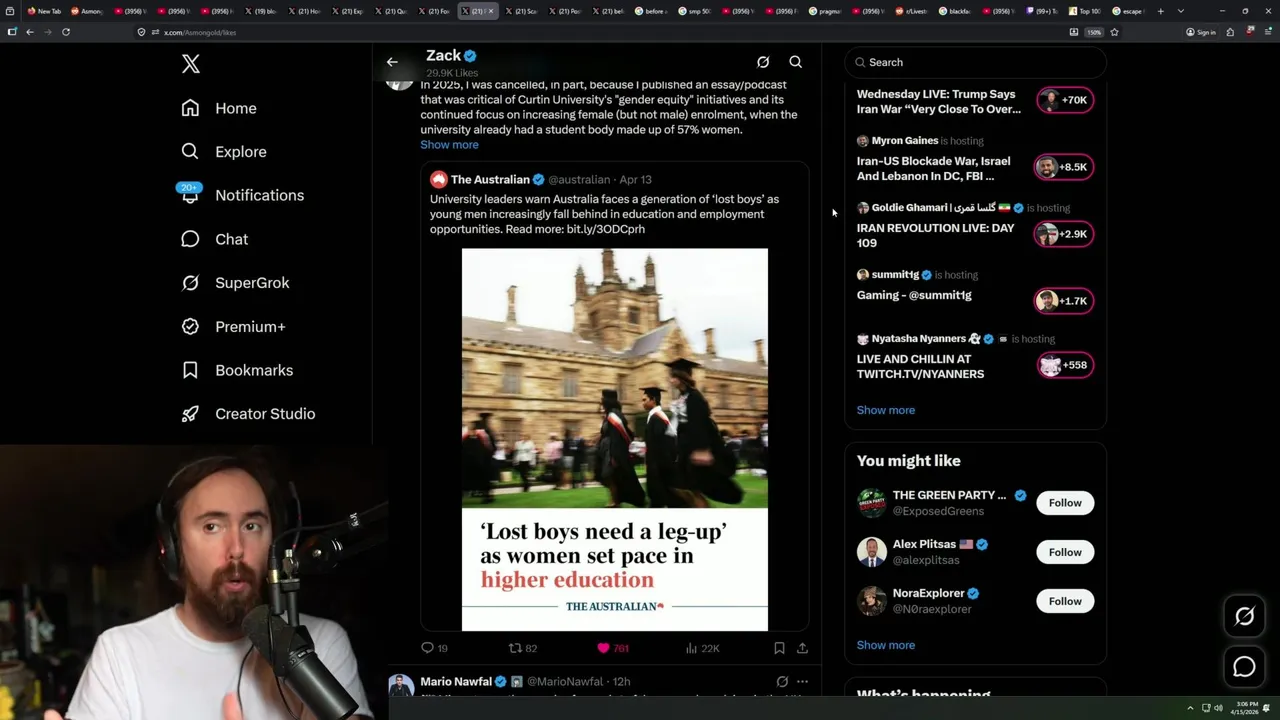This screenshot has height=720, width=1280.
Task: Open Alex Plitsas avatar
Action: (872, 552)
